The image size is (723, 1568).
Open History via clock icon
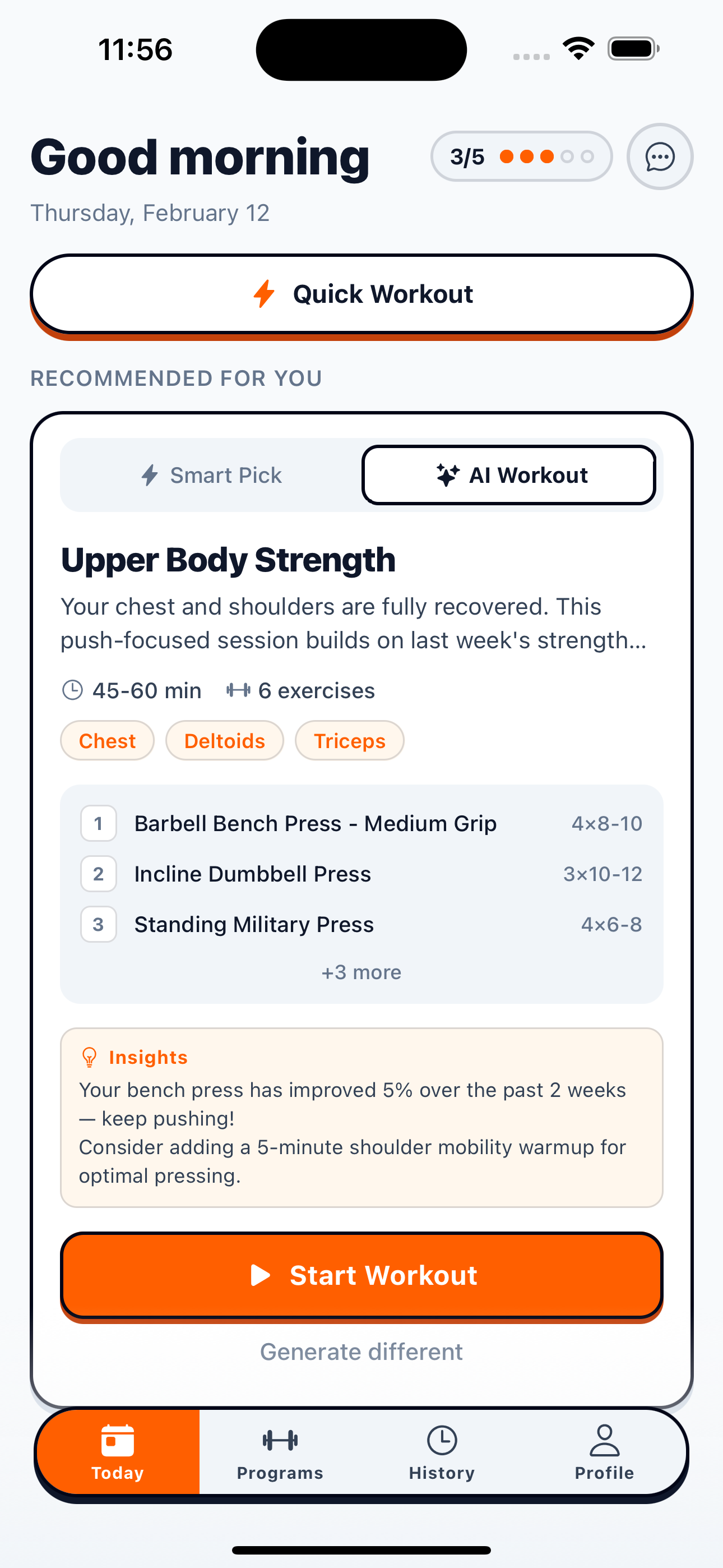tap(442, 1440)
